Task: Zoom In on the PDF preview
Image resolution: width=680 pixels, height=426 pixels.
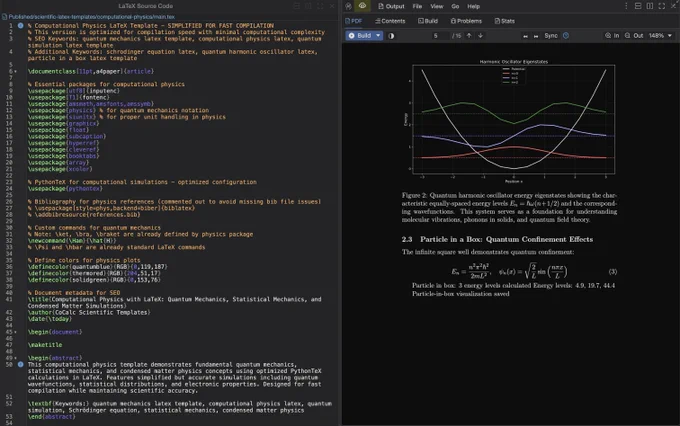Action: click(612, 36)
